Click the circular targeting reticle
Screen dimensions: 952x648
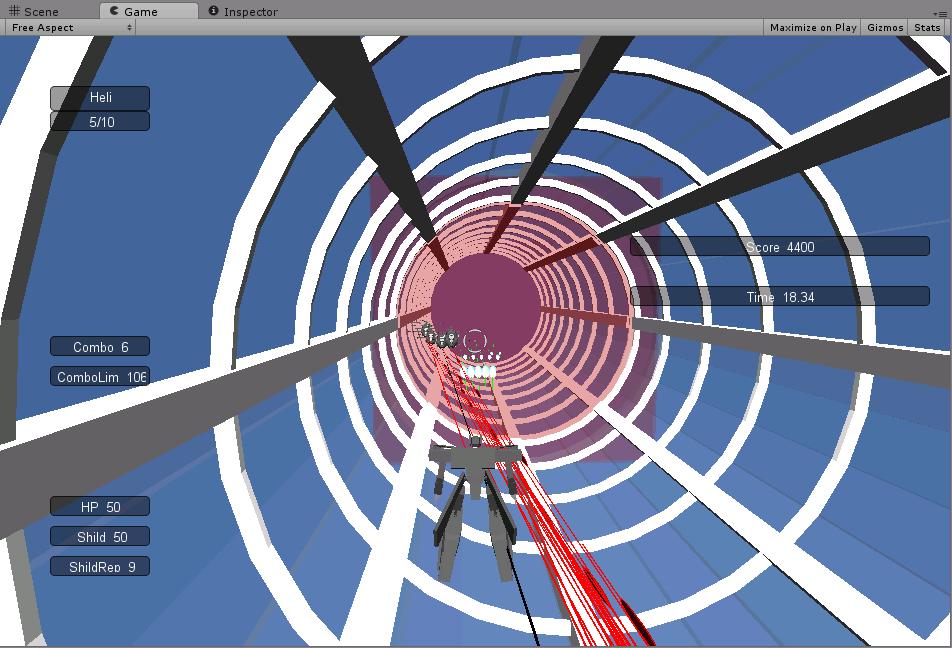tap(475, 341)
